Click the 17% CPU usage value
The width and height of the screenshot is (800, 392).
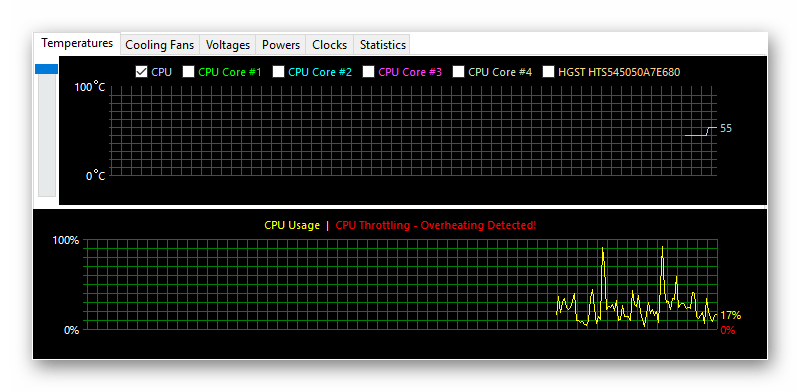pyautogui.click(x=730, y=315)
